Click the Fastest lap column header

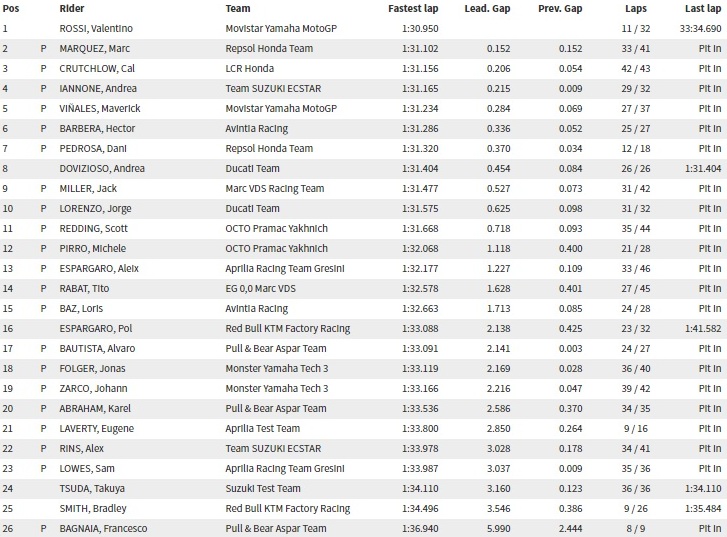(413, 8)
